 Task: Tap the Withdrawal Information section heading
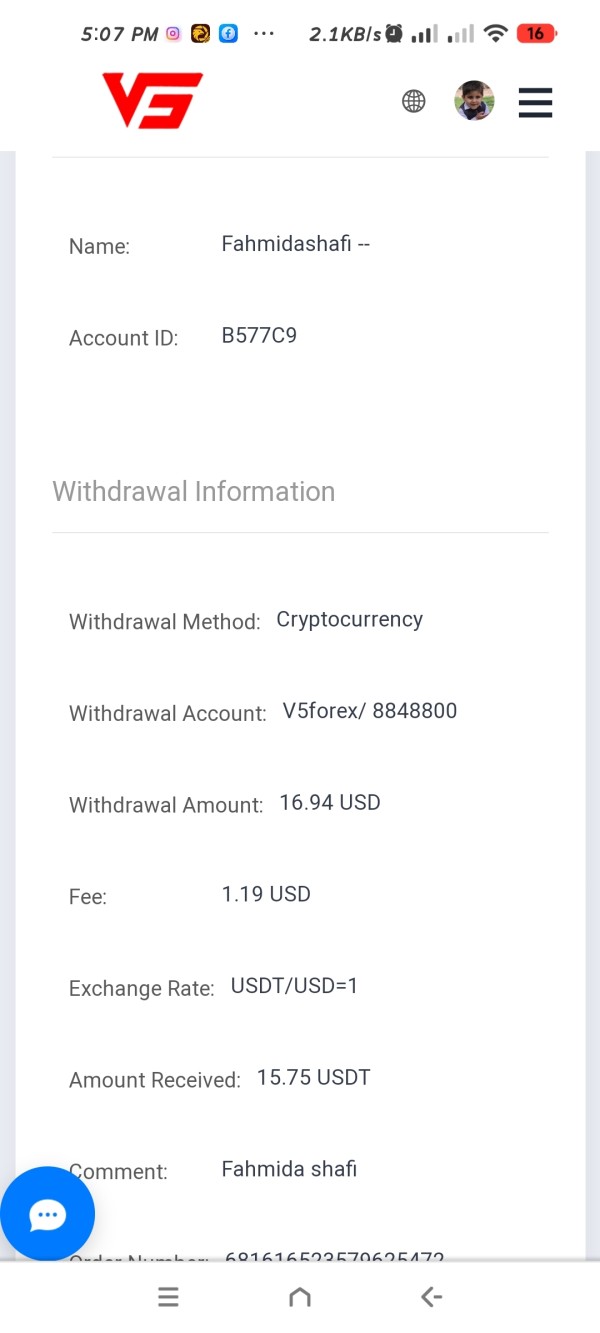194,492
